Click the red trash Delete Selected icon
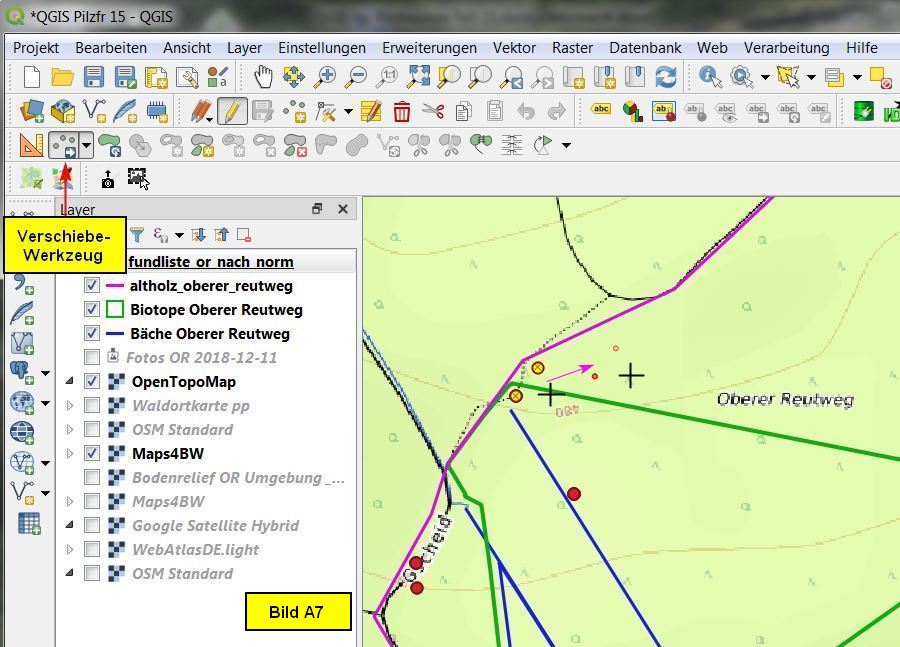The height and width of the screenshot is (647, 900). (x=402, y=111)
